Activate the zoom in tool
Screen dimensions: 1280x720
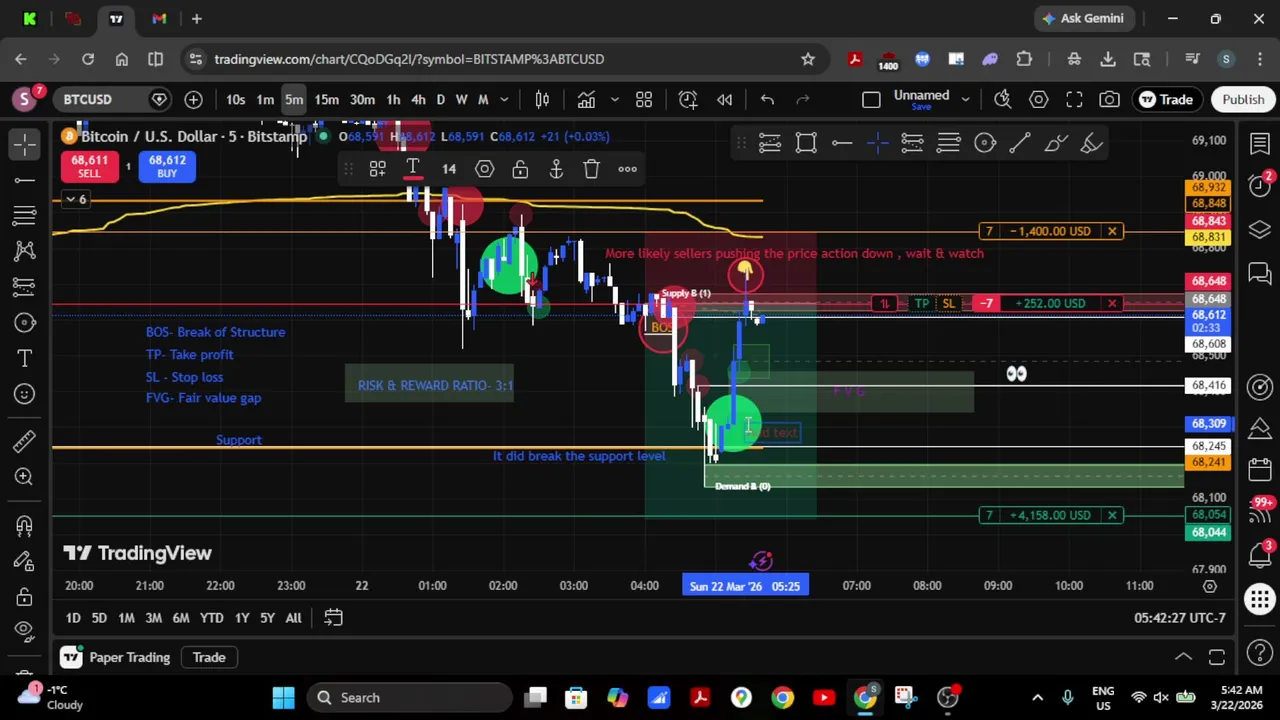pos(25,477)
